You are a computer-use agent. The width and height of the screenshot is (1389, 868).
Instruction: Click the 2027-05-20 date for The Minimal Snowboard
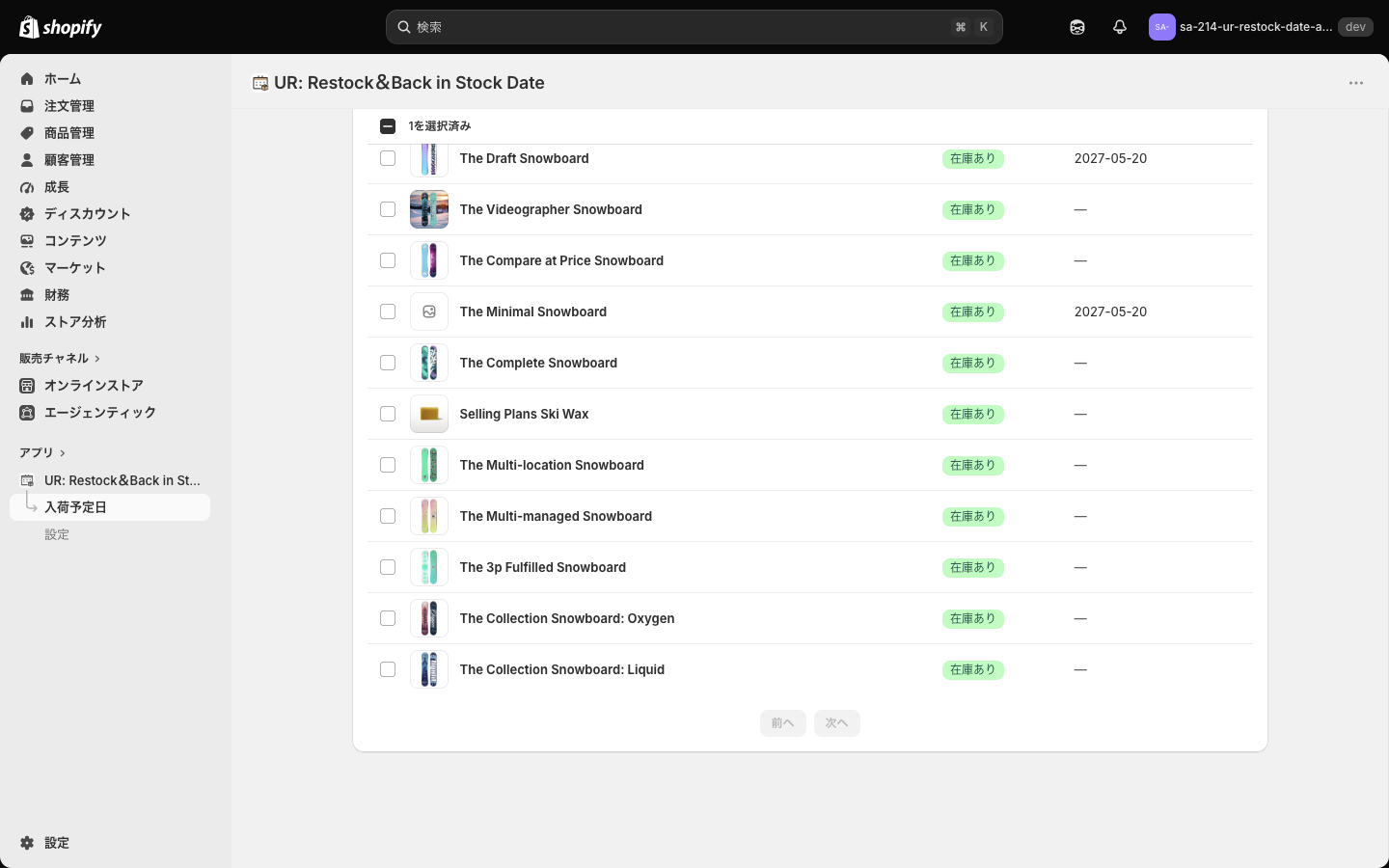click(x=1110, y=312)
